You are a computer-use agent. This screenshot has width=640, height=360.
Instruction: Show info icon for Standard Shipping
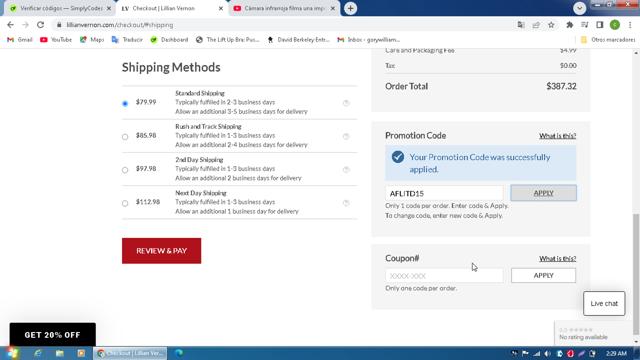coord(346,103)
